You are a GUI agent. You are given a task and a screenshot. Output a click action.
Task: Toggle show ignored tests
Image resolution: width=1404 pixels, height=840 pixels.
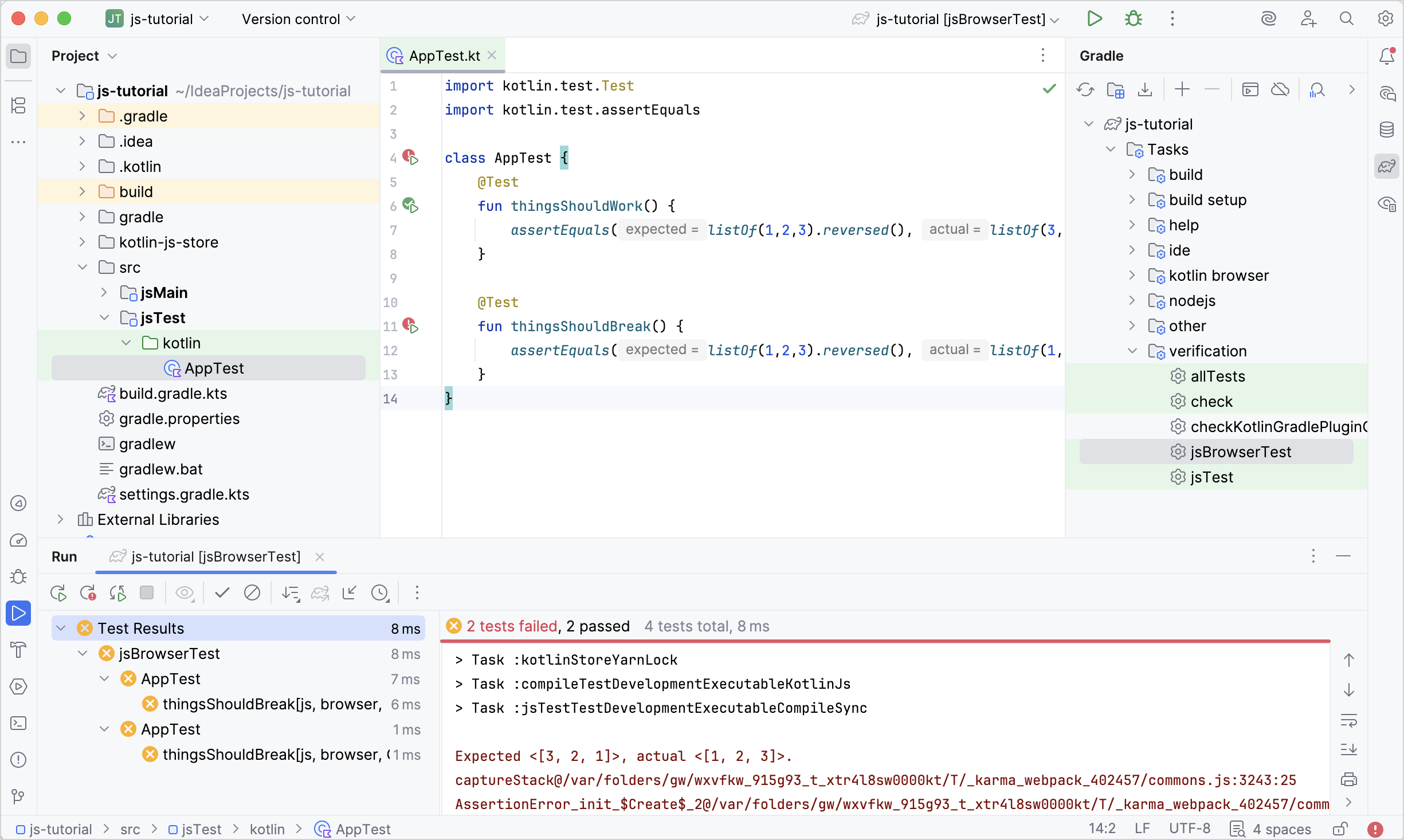(x=252, y=592)
